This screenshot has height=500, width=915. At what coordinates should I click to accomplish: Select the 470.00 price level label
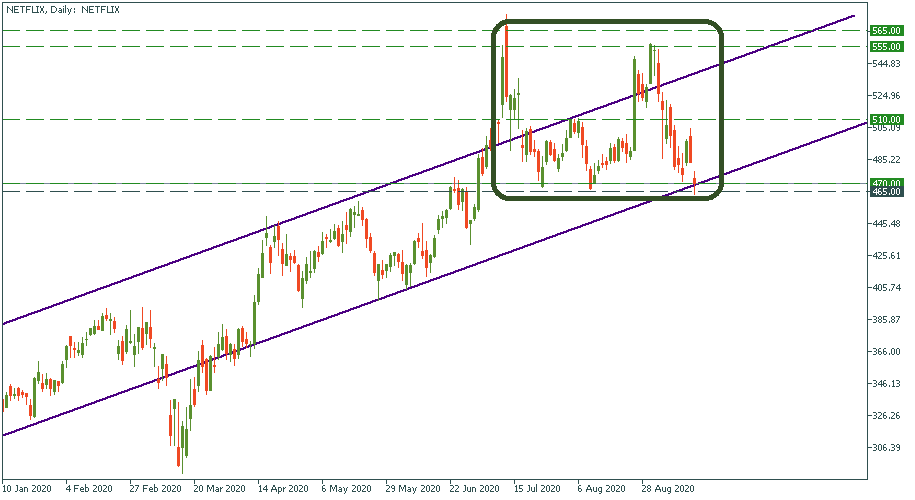tap(887, 183)
